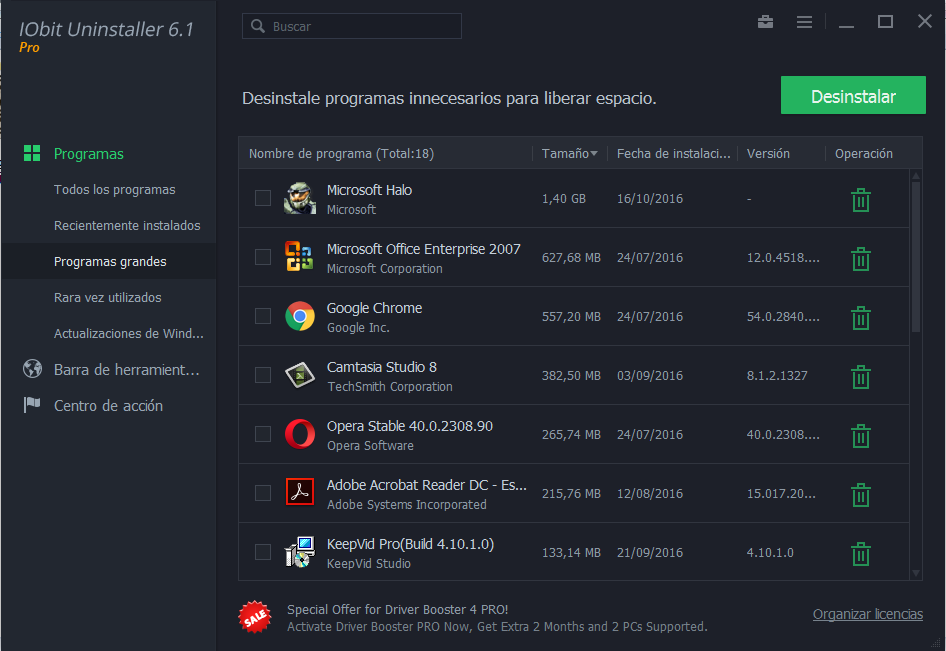This screenshot has width=946, height=651.
Task: Click the Driver Booster 4 PRO special offer
Action: pyautogui.click(x=497, y=618)
